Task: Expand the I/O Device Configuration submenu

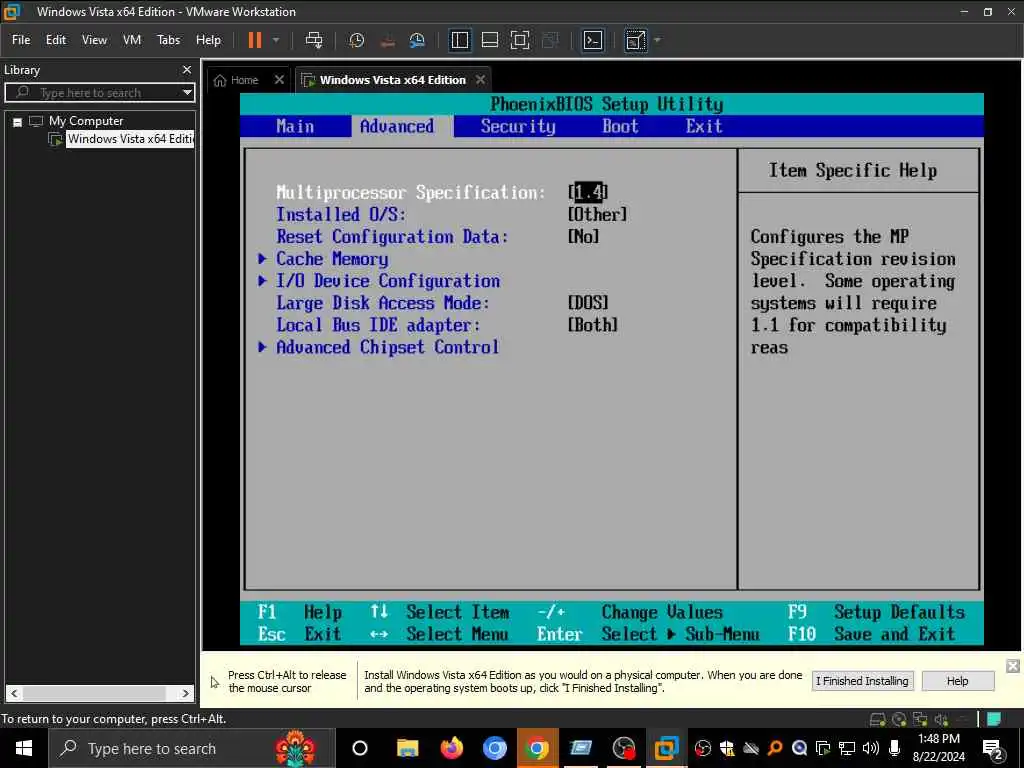Action: pos(388,281)
